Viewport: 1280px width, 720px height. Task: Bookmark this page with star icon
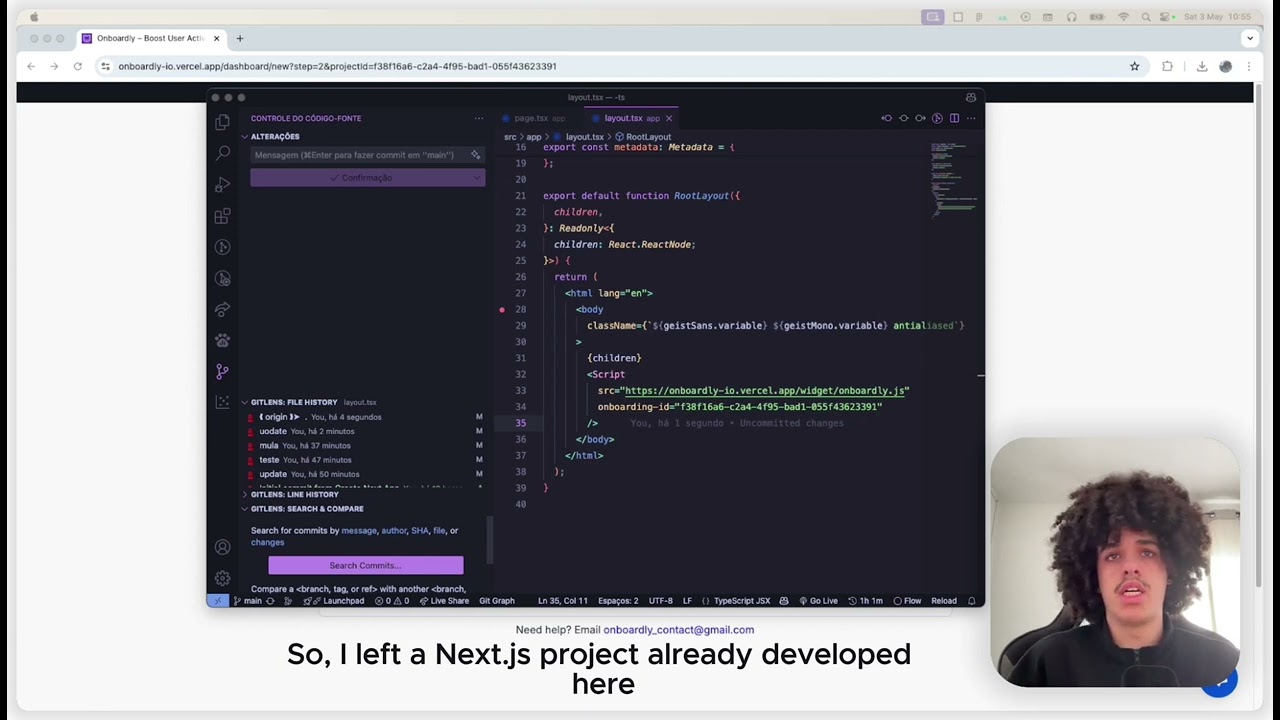1134,66
